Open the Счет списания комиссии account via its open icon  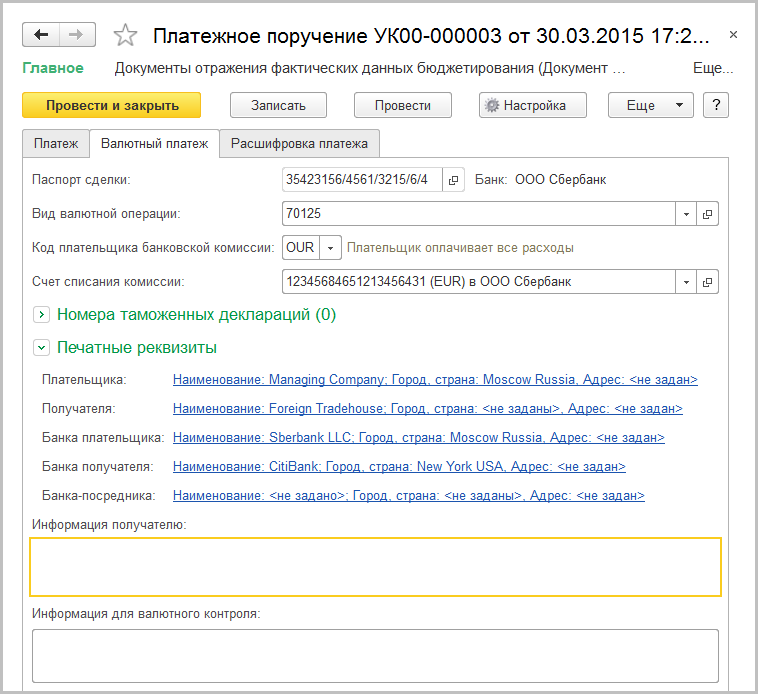click(708, 282)
